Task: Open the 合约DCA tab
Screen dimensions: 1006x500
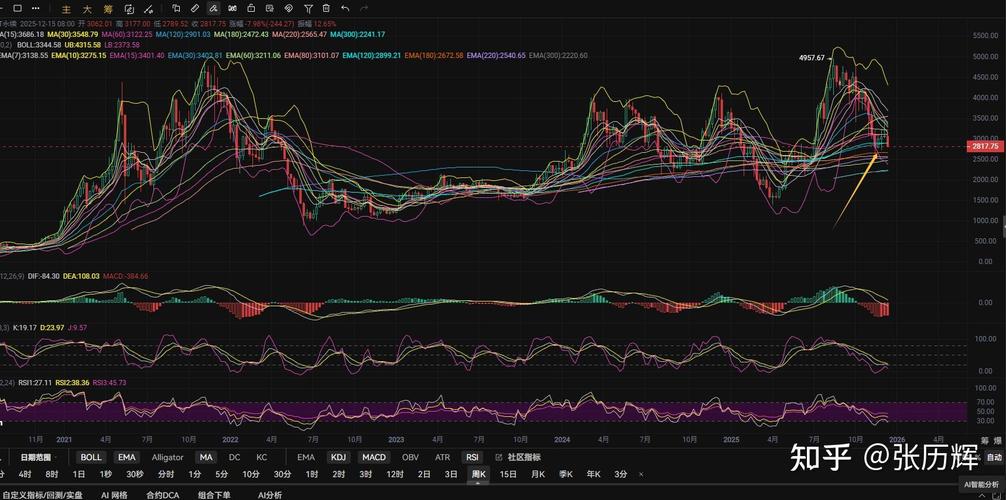Action: (x=163, y=494)
